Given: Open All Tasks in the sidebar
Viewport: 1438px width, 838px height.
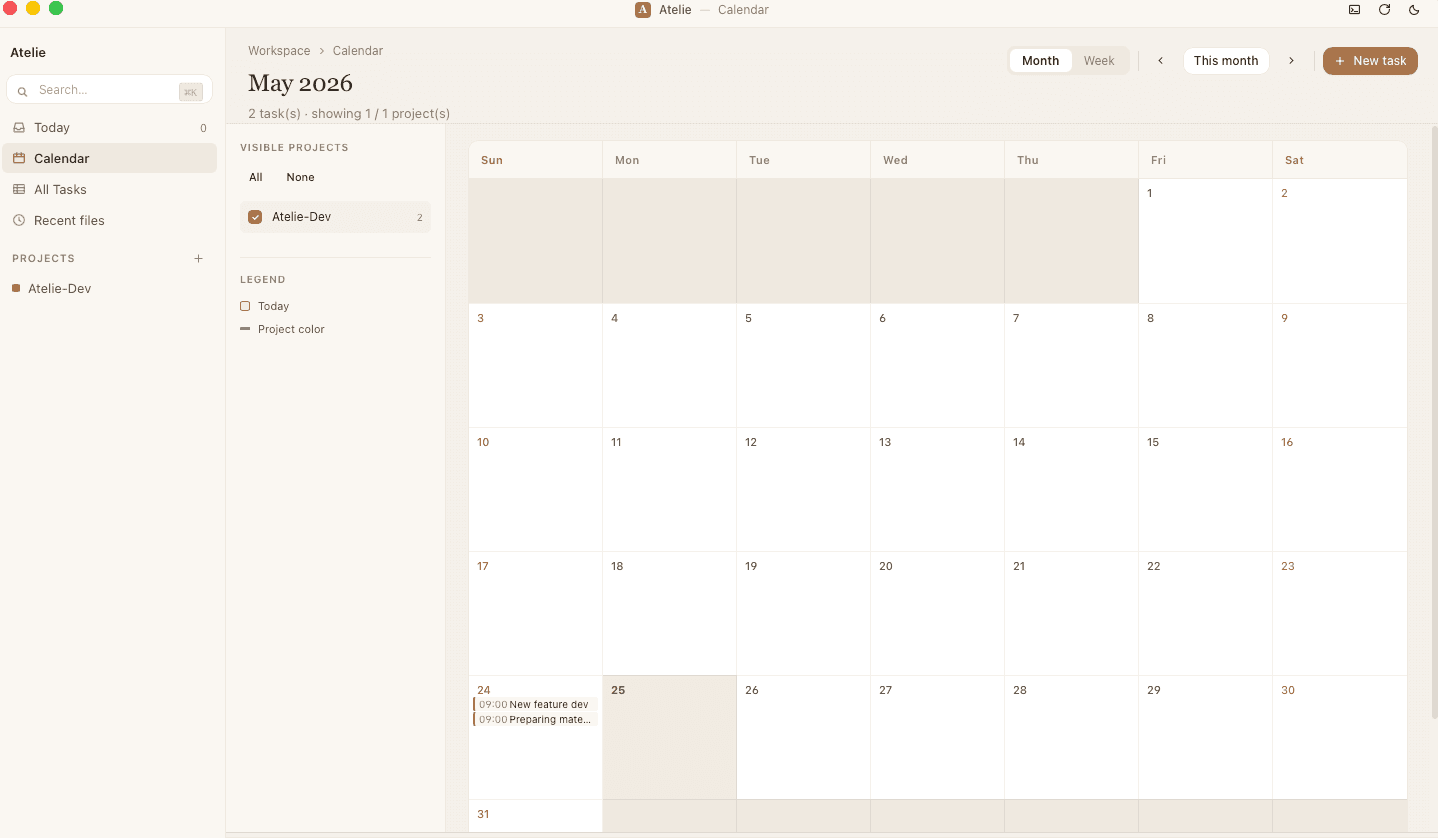Looking at the screenshot, I should pyautogui.click(x=109, y=189).
